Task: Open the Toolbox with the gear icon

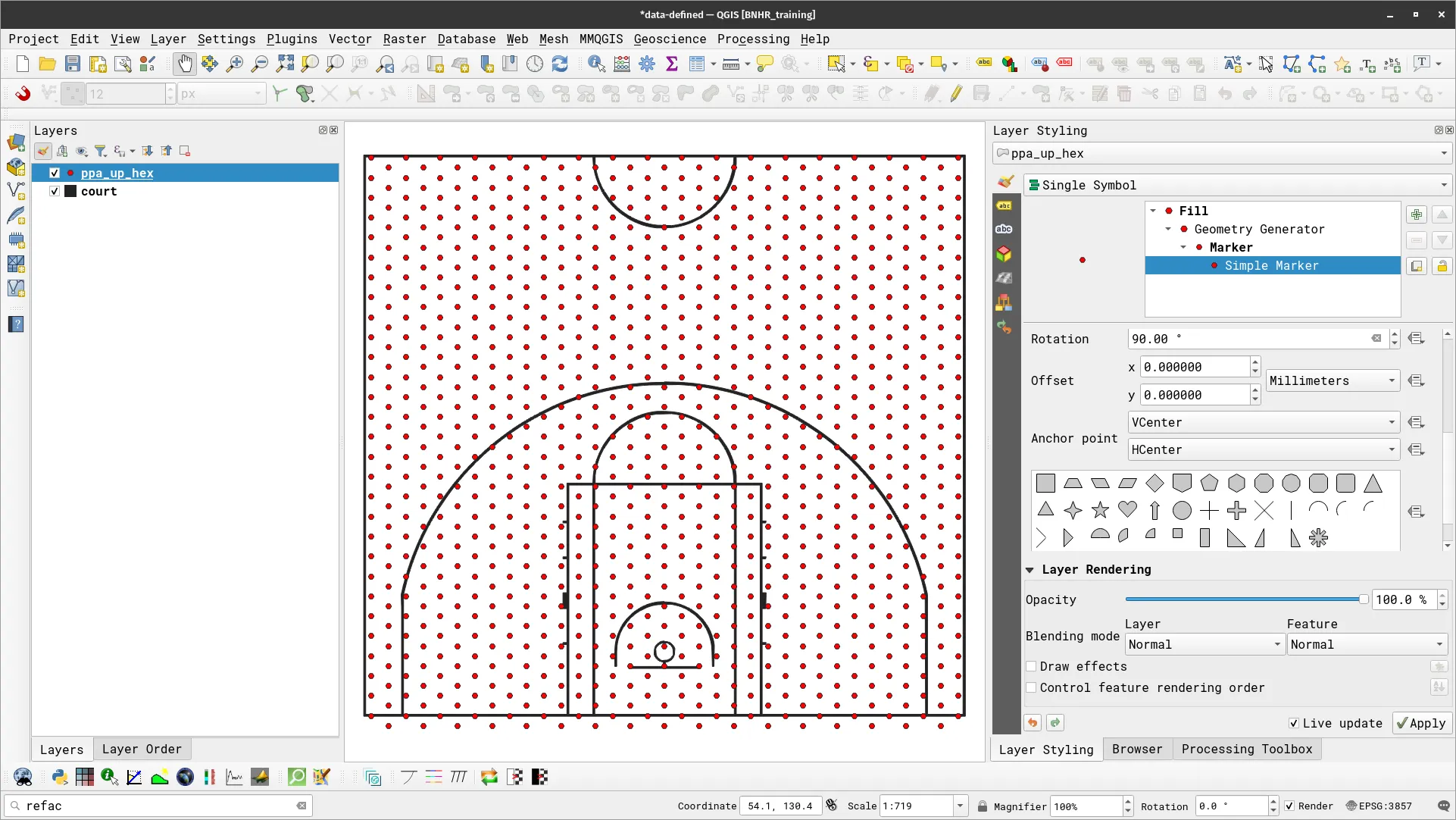Action: coord(647,64)
